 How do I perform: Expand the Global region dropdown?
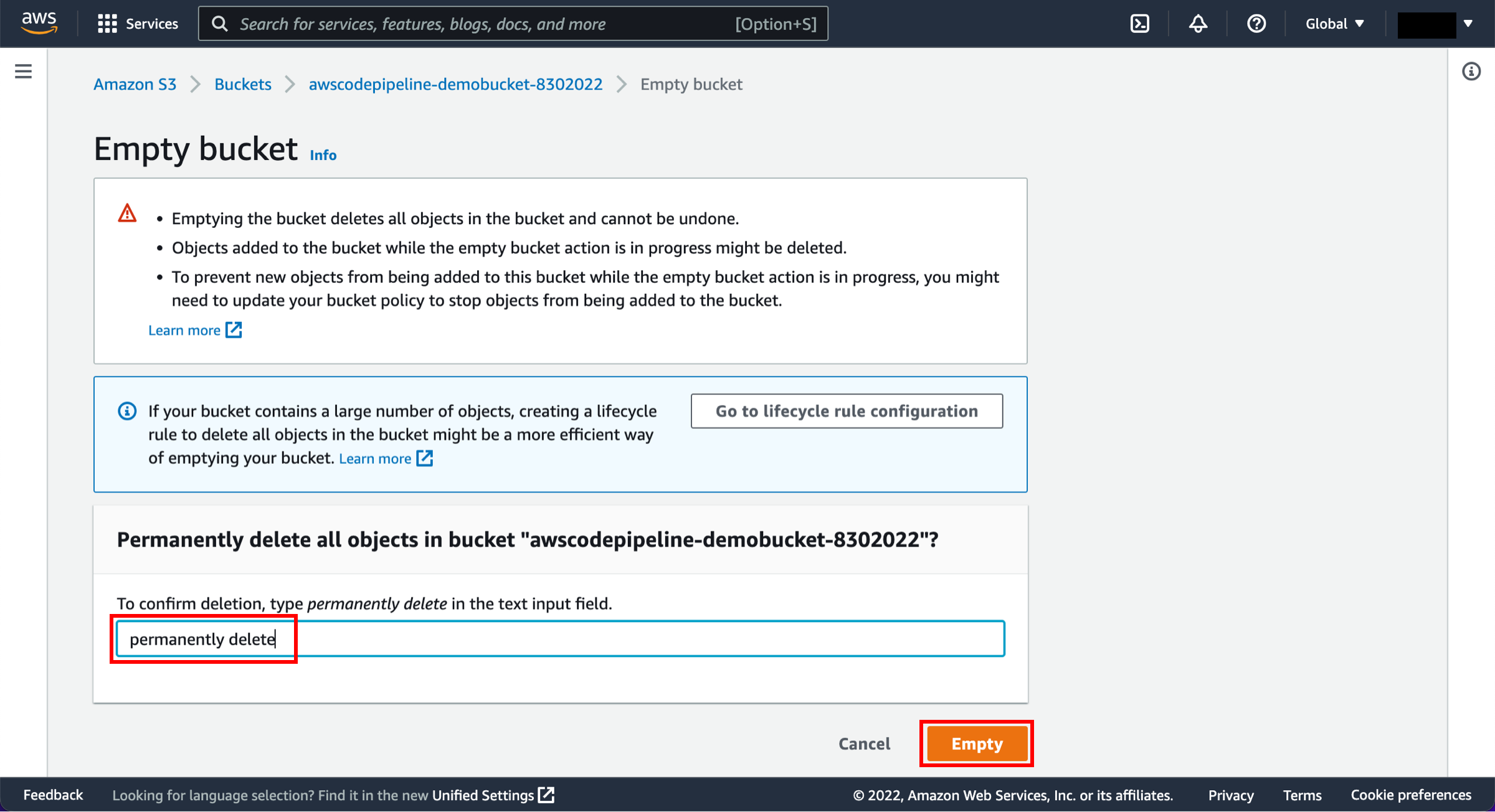pos(1335,24)
